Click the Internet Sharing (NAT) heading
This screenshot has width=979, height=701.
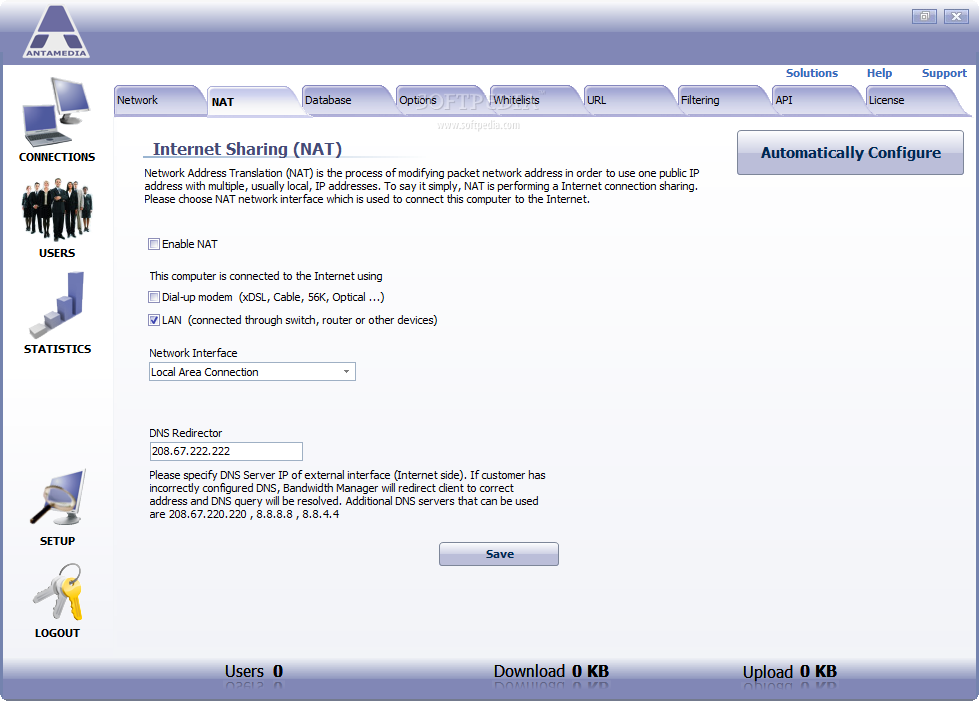248,149
